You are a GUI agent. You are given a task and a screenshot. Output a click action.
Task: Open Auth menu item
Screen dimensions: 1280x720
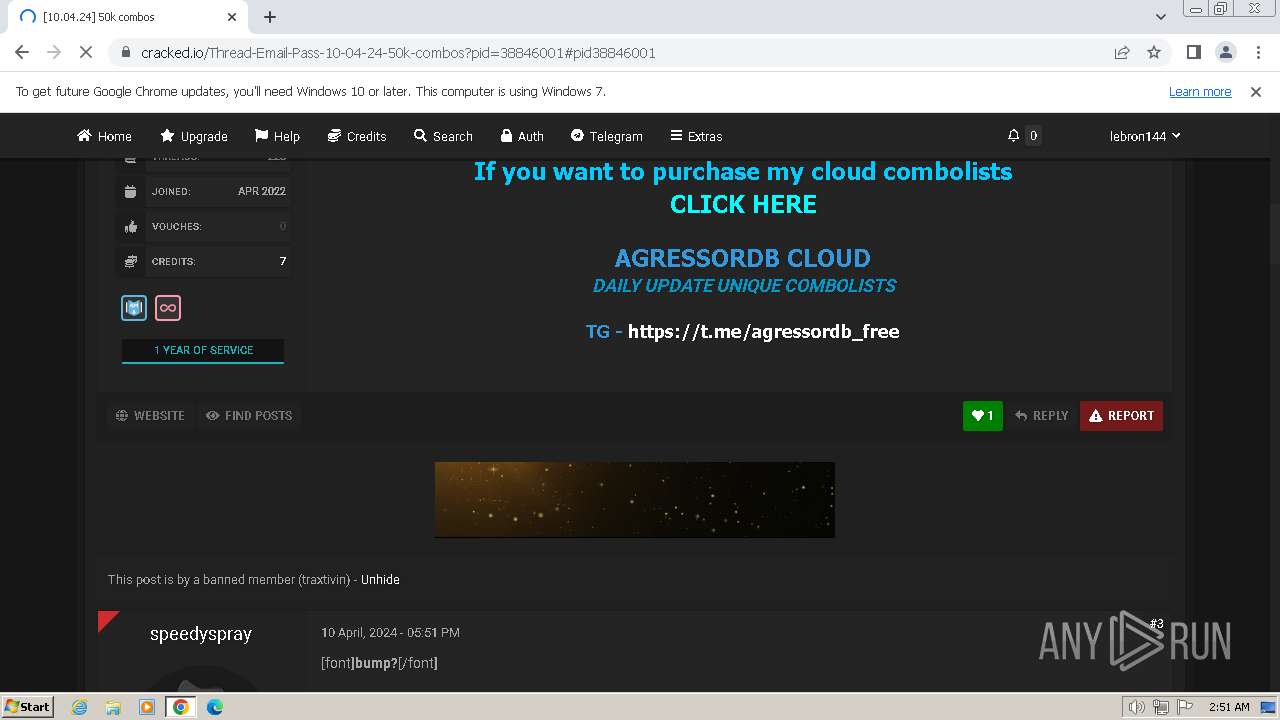522,136
